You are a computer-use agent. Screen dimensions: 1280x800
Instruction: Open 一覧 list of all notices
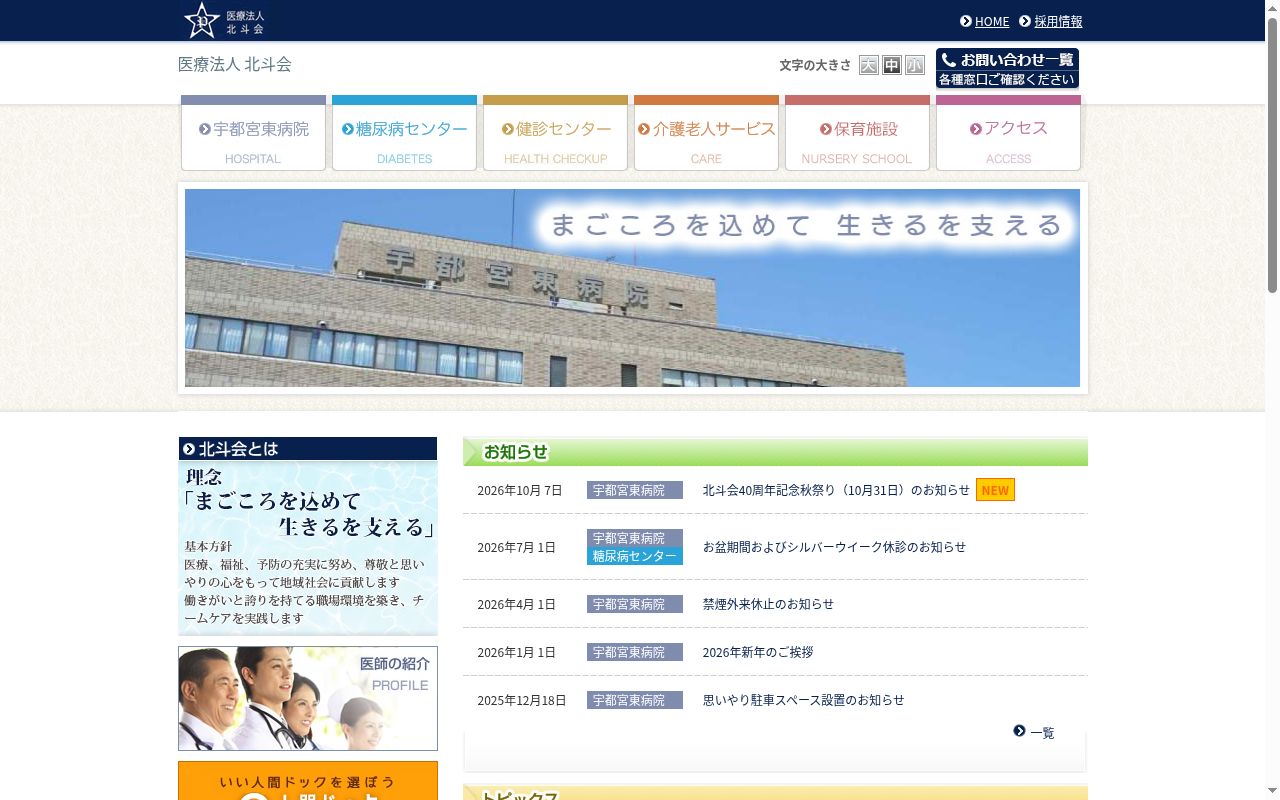1042,732
